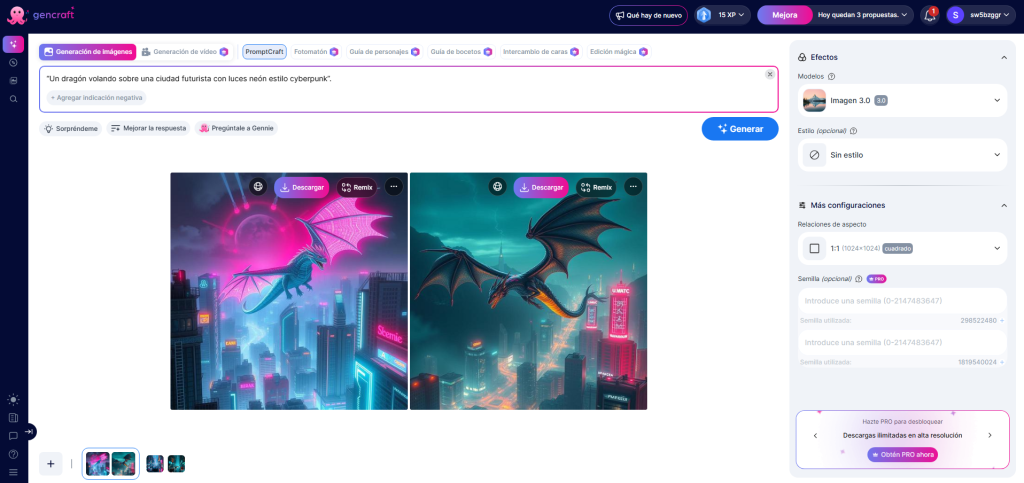
Task: Click into the first seed input field
Action: pos(902,301)
